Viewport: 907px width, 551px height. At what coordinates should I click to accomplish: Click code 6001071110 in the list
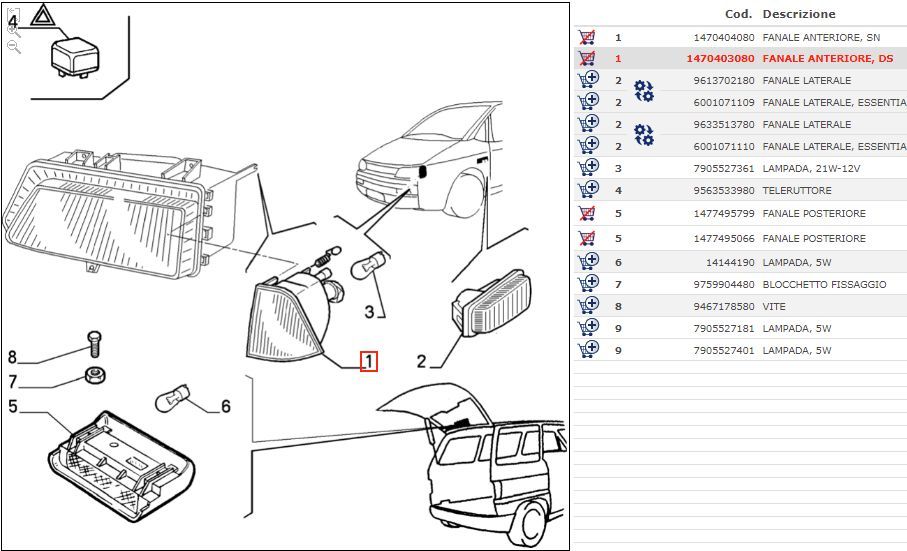[x=724, y=146]
